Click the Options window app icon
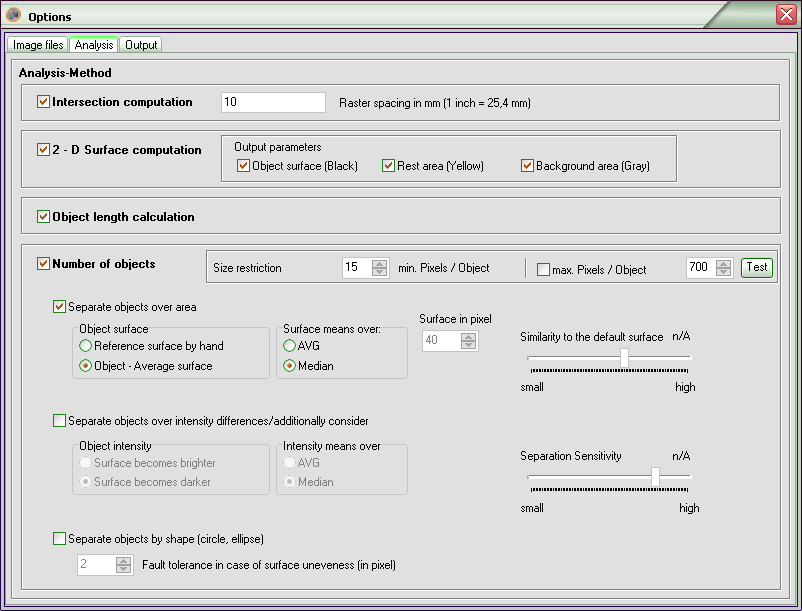The width and height of the screenshot is (802, 611). [x=13, y=15]
